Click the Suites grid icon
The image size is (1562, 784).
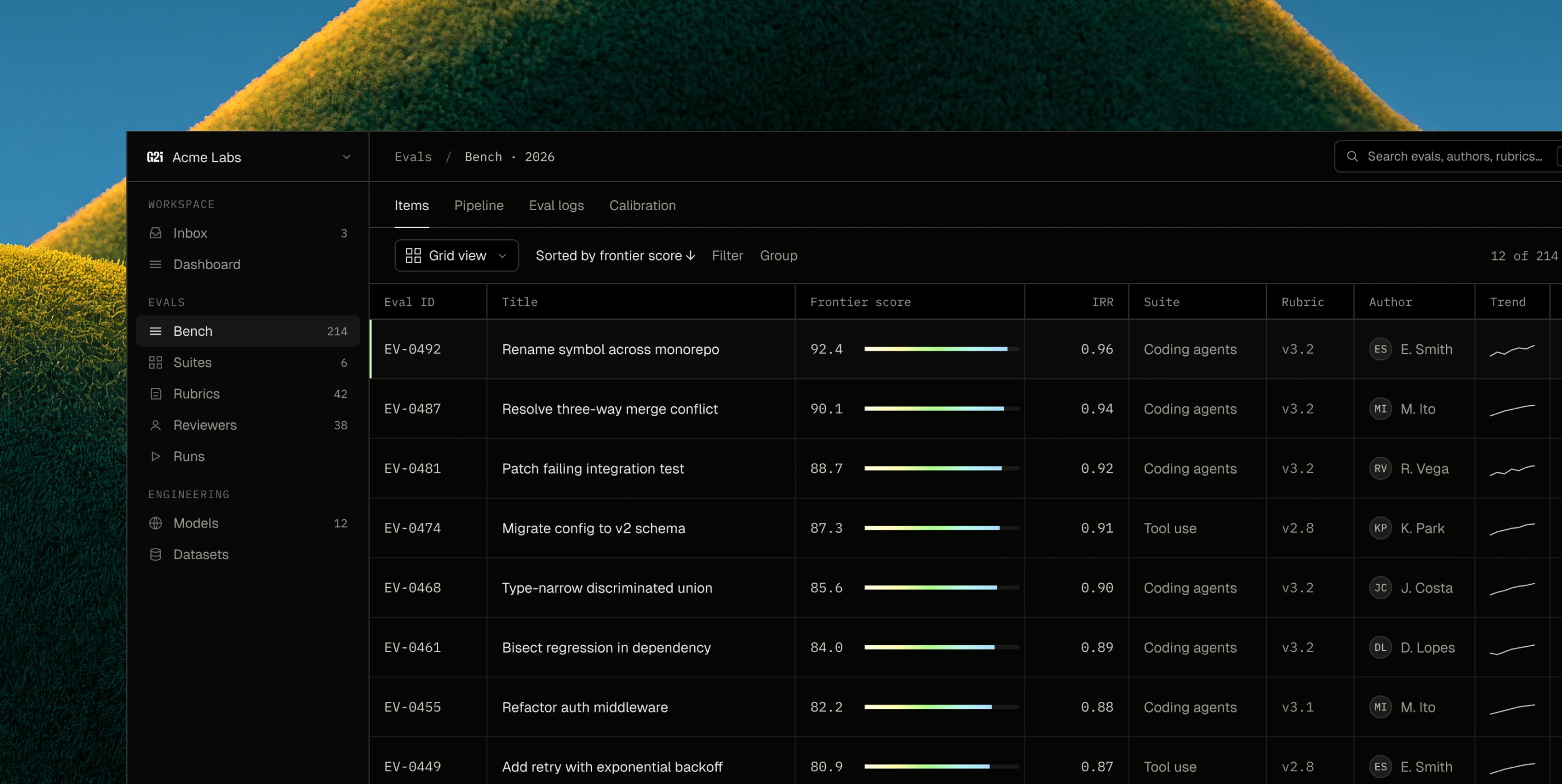[155, 362]
